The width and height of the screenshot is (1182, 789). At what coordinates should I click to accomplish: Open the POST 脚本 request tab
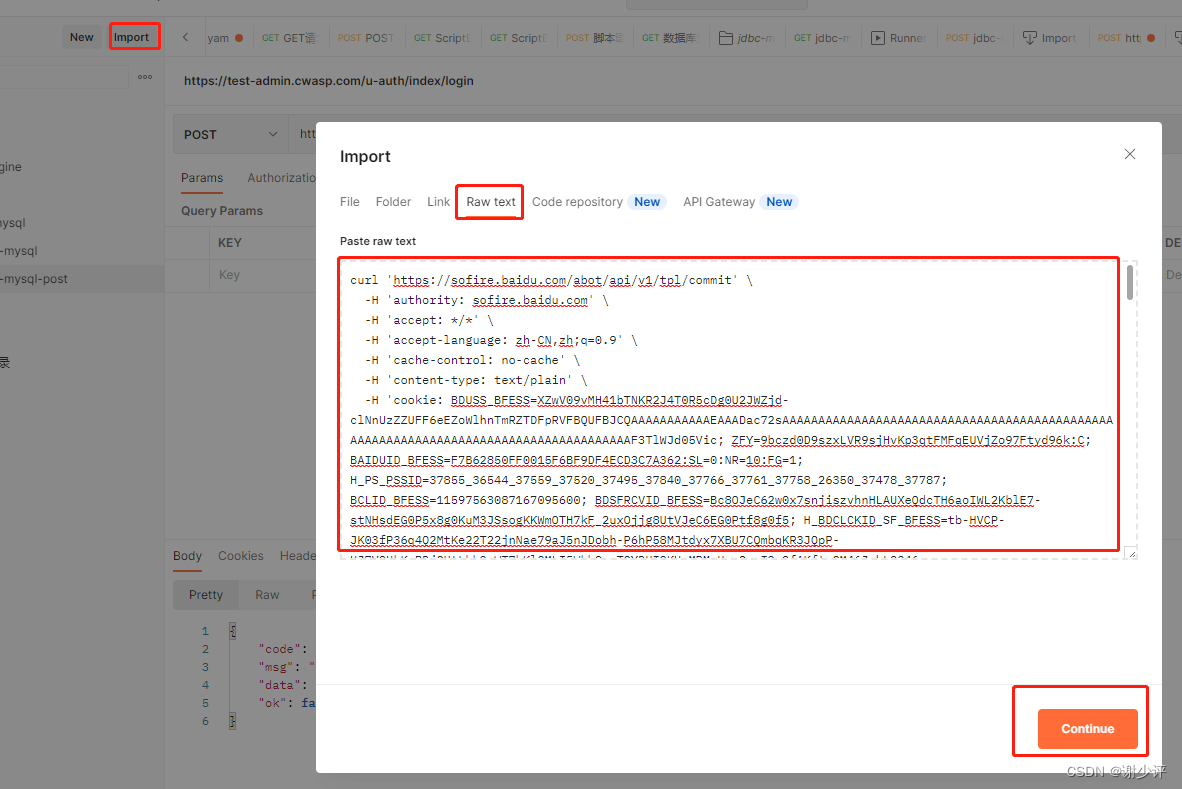(x=594, y=38)
